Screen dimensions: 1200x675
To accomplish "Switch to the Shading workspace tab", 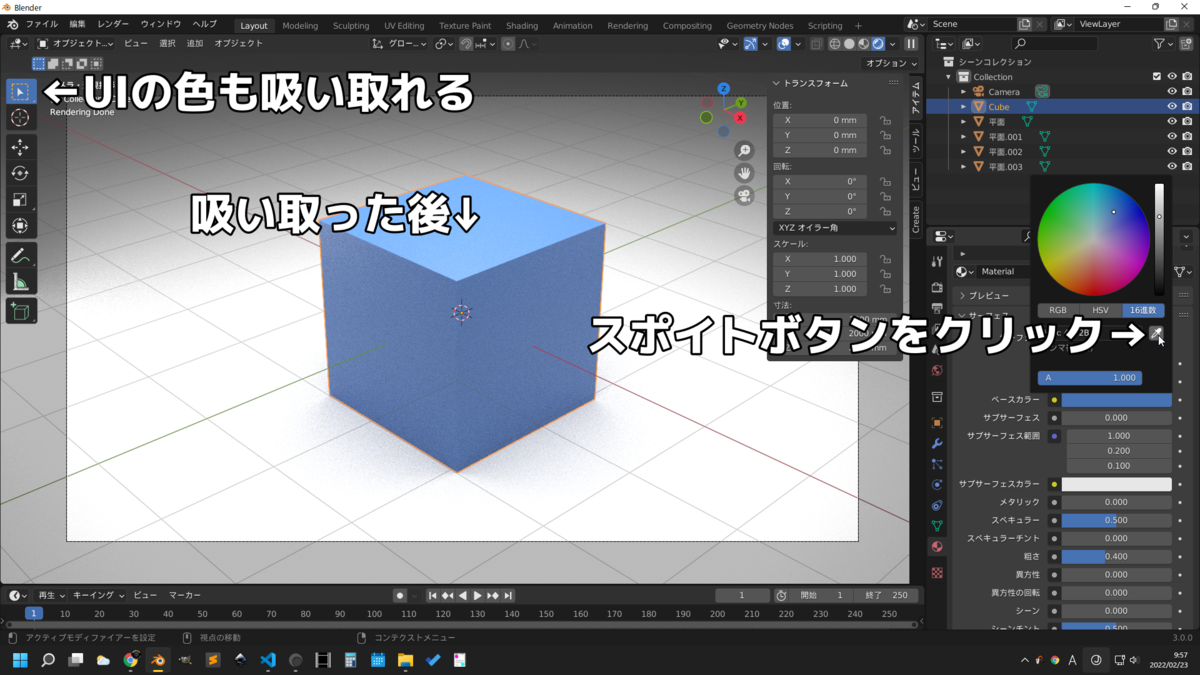I will [x=521, y=26].
